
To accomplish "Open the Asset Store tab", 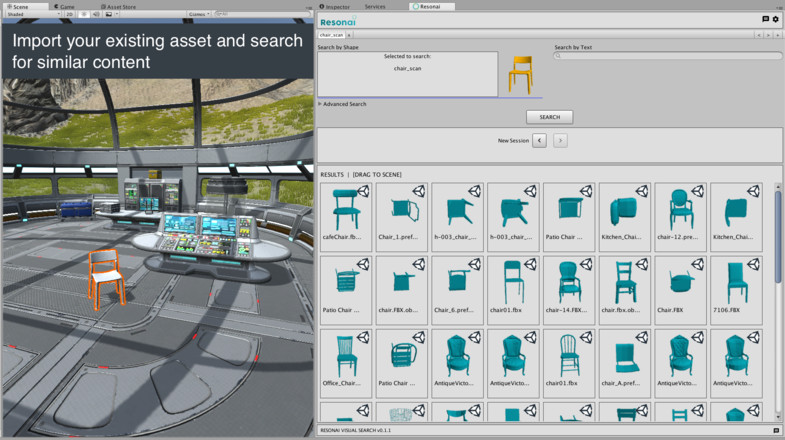I will 118,7.
